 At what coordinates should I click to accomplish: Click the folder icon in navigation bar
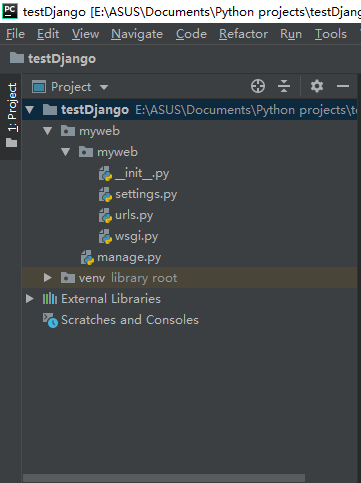point(17,58)
